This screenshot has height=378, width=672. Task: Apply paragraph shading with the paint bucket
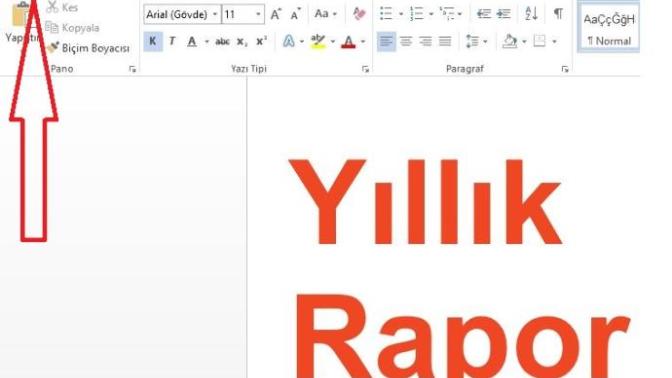(510, 41)
